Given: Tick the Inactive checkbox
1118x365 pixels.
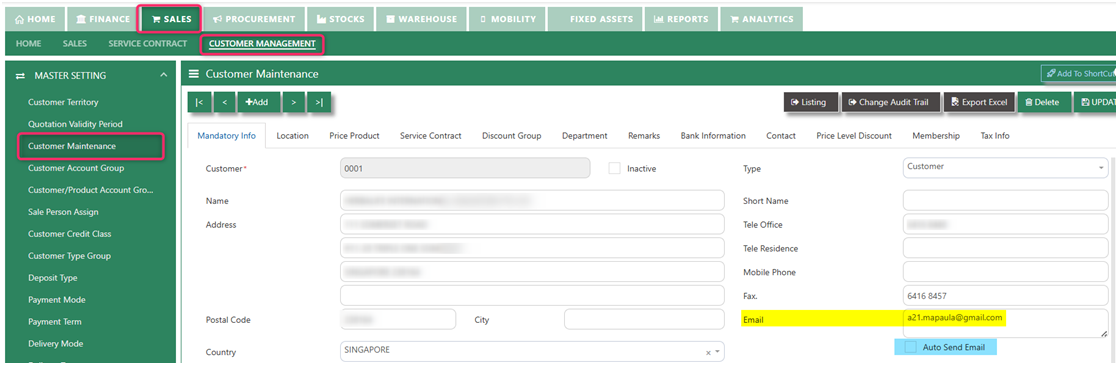Looking at the screenshot, I should tap(614, 168).
